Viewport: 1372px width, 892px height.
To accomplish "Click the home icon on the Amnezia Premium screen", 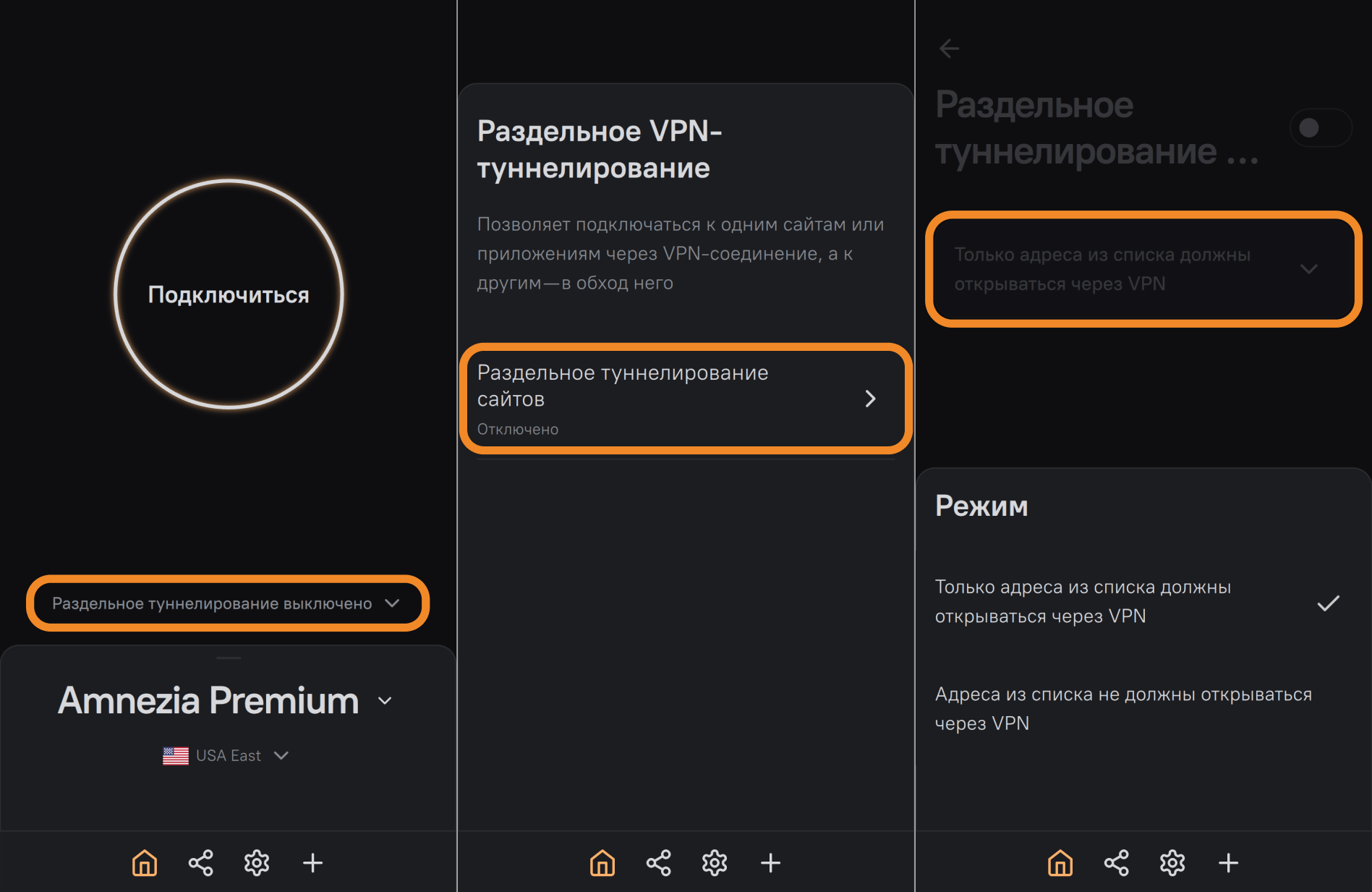I will 145,862.
